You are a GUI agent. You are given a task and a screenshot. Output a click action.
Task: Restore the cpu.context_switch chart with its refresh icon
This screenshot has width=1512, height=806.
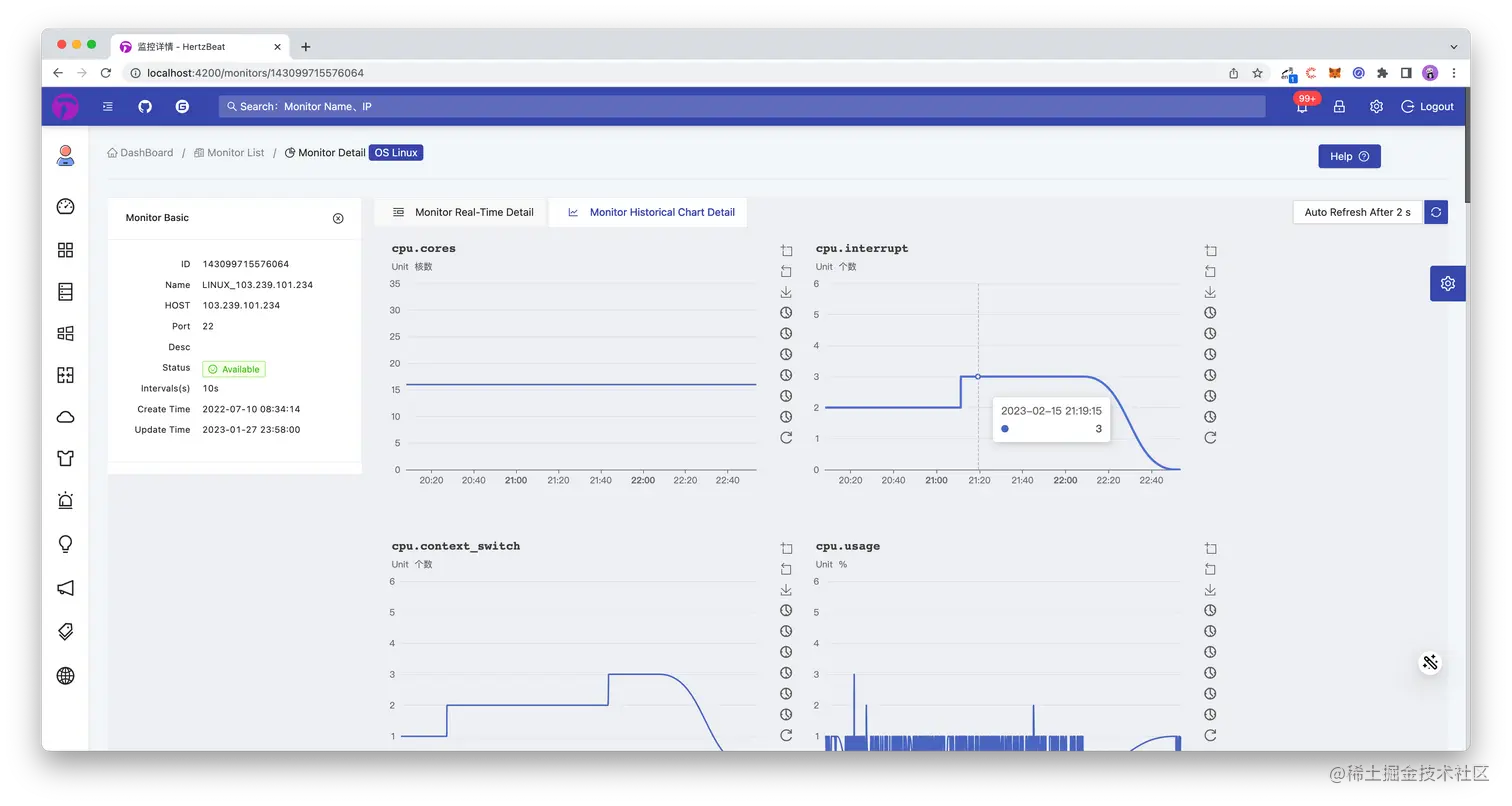pos(786,735)
